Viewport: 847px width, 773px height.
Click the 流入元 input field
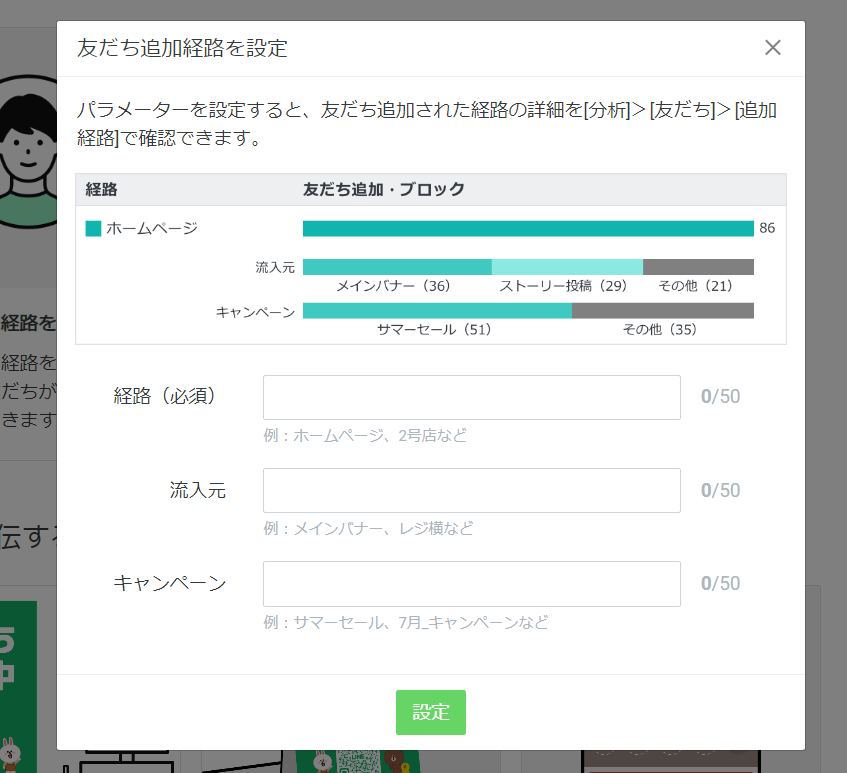click(x=471, y=490)
